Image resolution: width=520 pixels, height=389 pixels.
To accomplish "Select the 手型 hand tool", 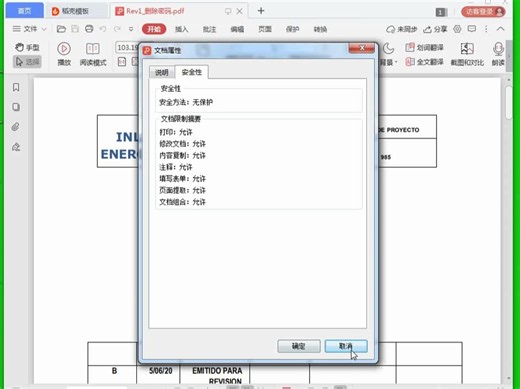I will pos(27,47).
